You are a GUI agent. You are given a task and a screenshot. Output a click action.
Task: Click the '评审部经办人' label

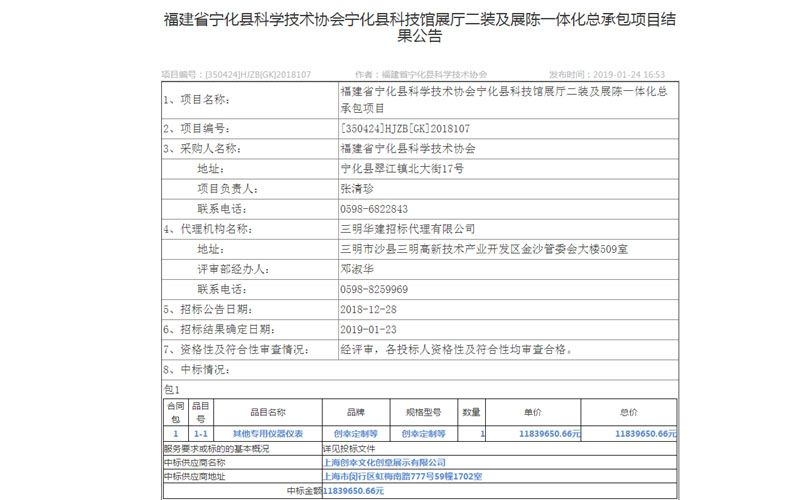coord(234,269)
